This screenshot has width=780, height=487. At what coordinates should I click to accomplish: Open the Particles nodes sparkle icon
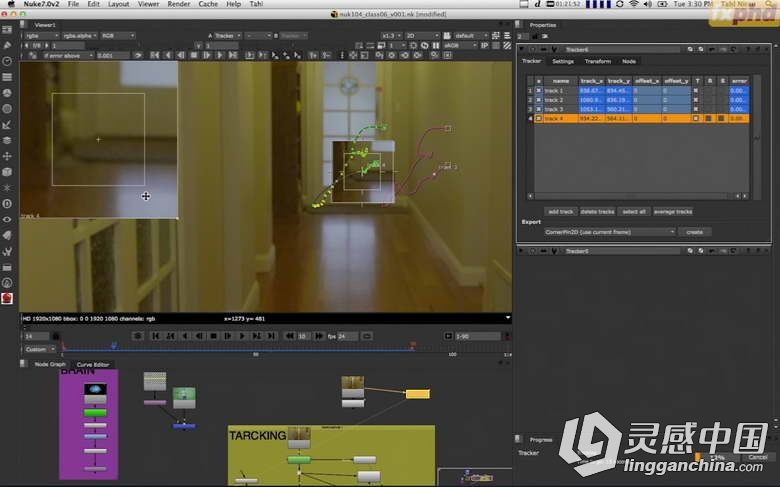pos(7,188)
